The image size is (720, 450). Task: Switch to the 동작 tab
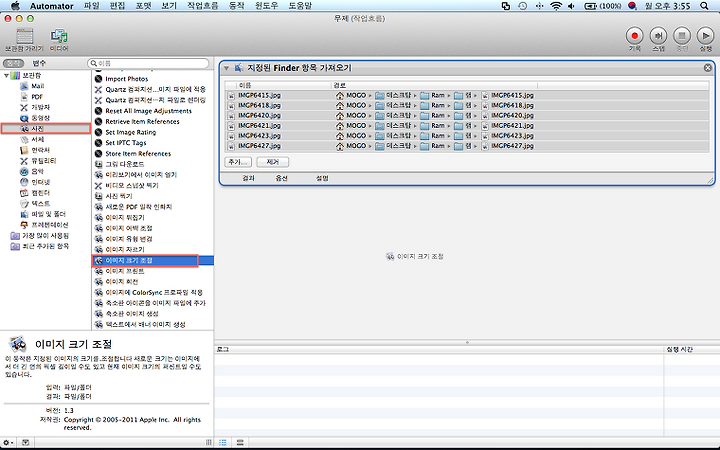[x=13, y=63]
